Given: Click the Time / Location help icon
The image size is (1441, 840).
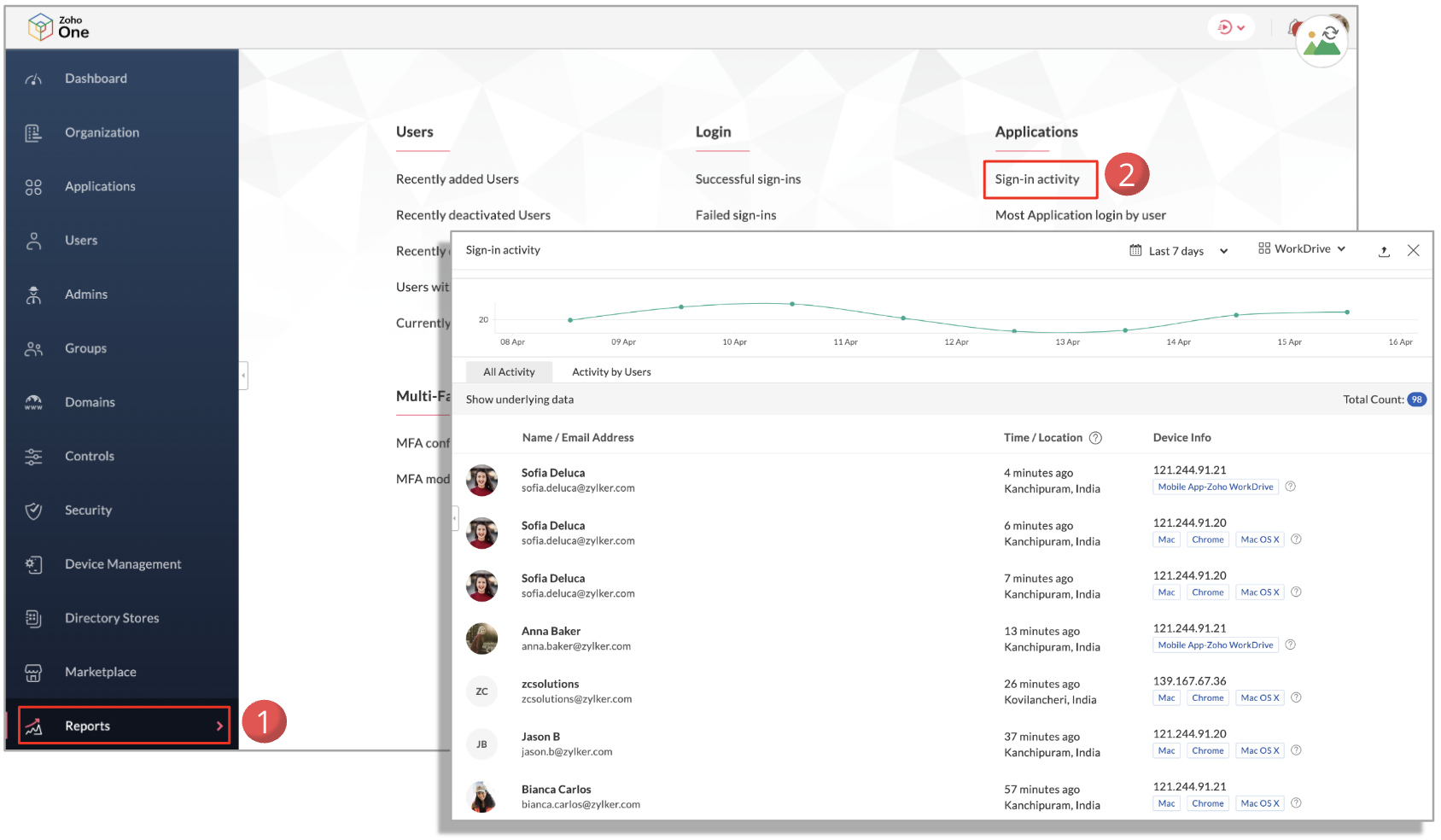Looking at the screenshot, I should pyautogui.click(x=1095, y=438).
